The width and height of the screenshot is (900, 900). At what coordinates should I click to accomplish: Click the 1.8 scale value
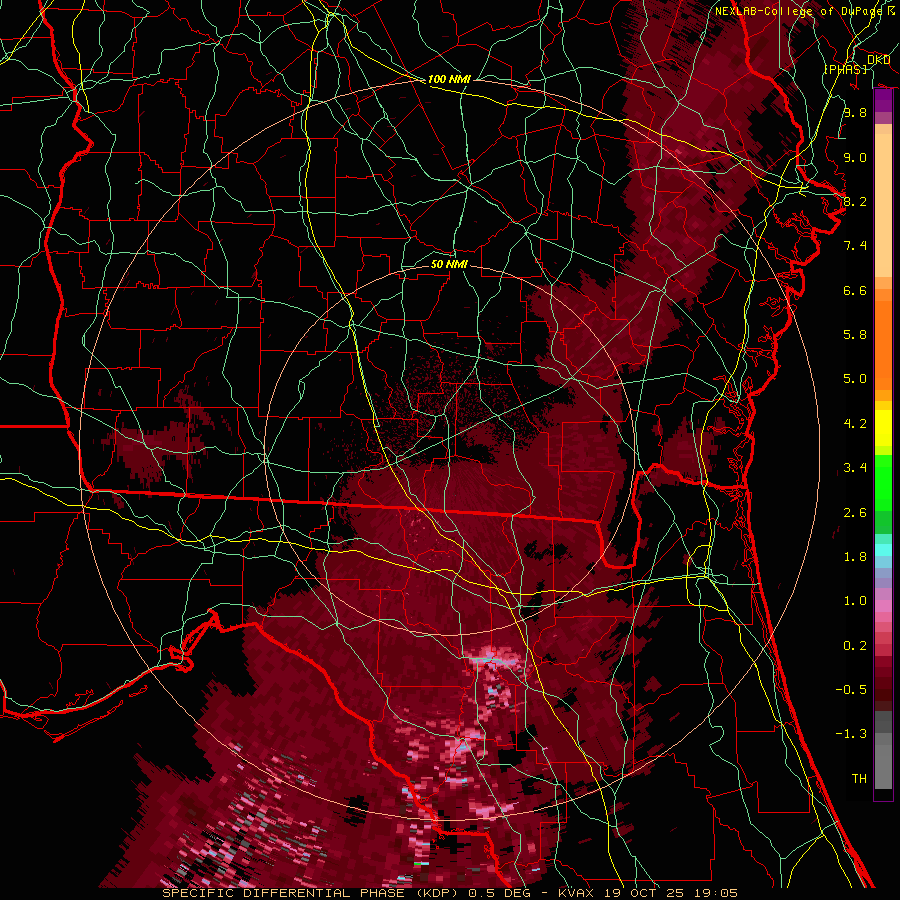pos(855,557)
